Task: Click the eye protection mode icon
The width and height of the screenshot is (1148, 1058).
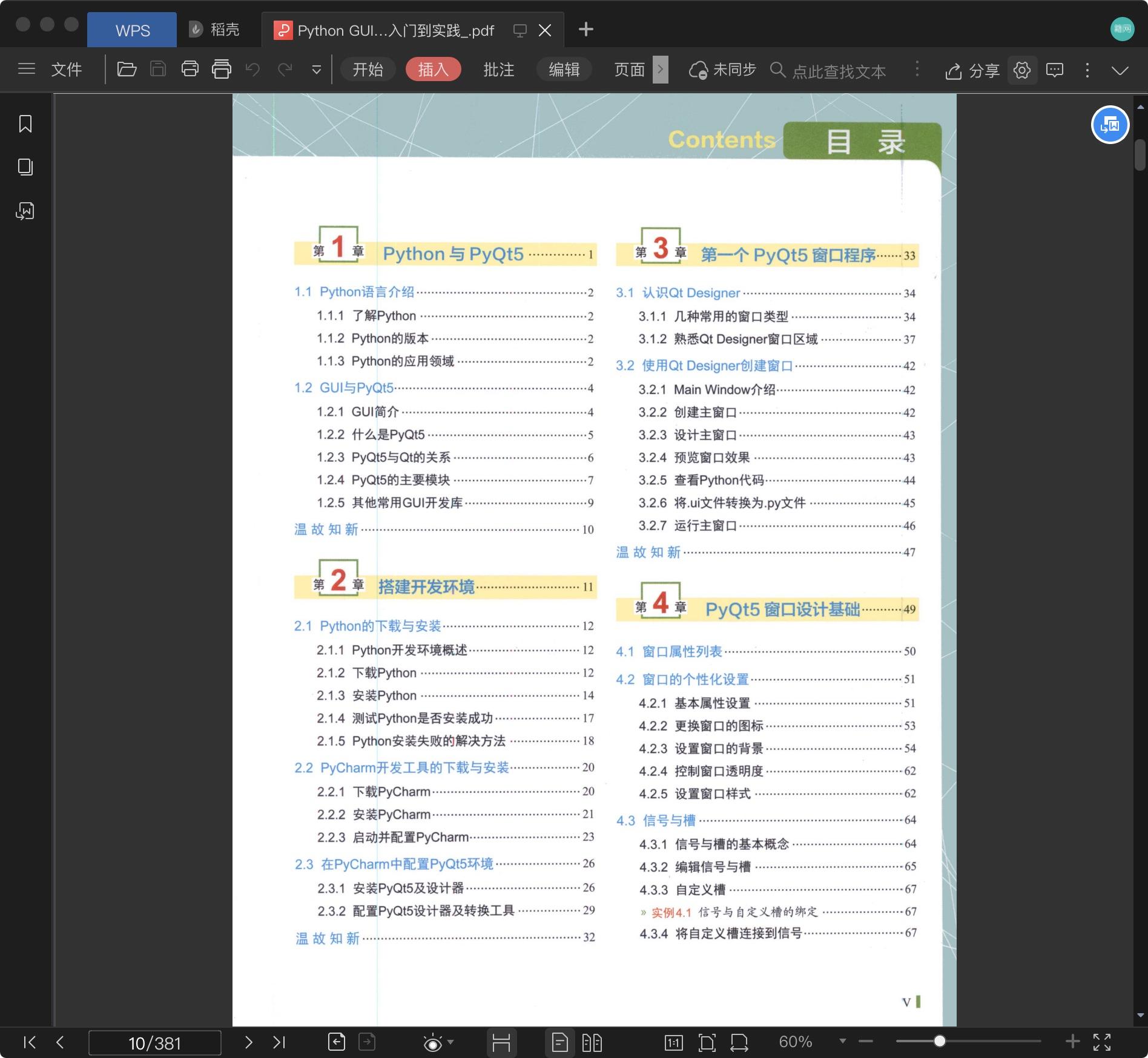Action: (x=433, y=1042)
